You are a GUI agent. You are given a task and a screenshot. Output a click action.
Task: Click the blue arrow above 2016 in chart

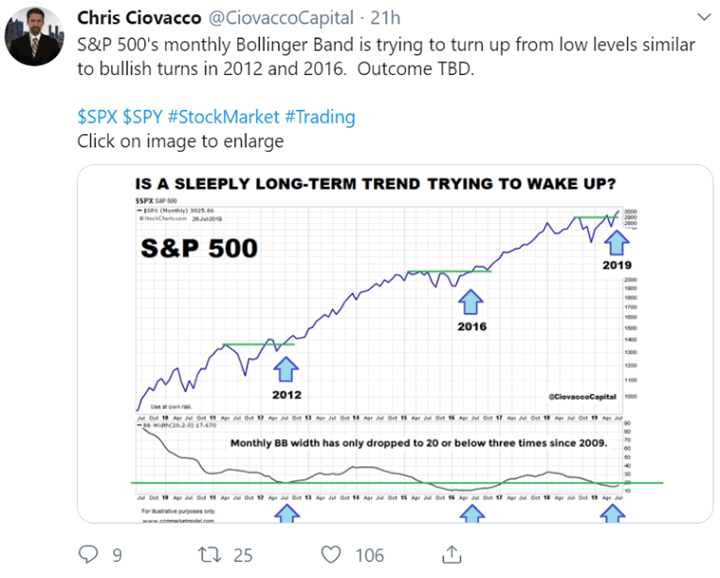click(x=472, y=301)
